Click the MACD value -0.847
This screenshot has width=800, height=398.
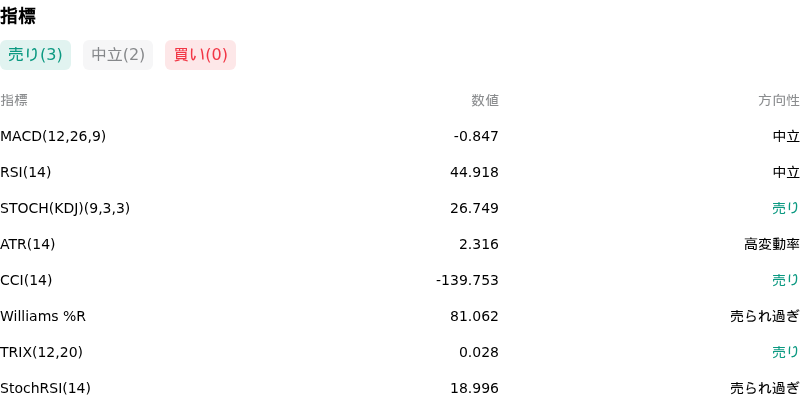[476, 136]
